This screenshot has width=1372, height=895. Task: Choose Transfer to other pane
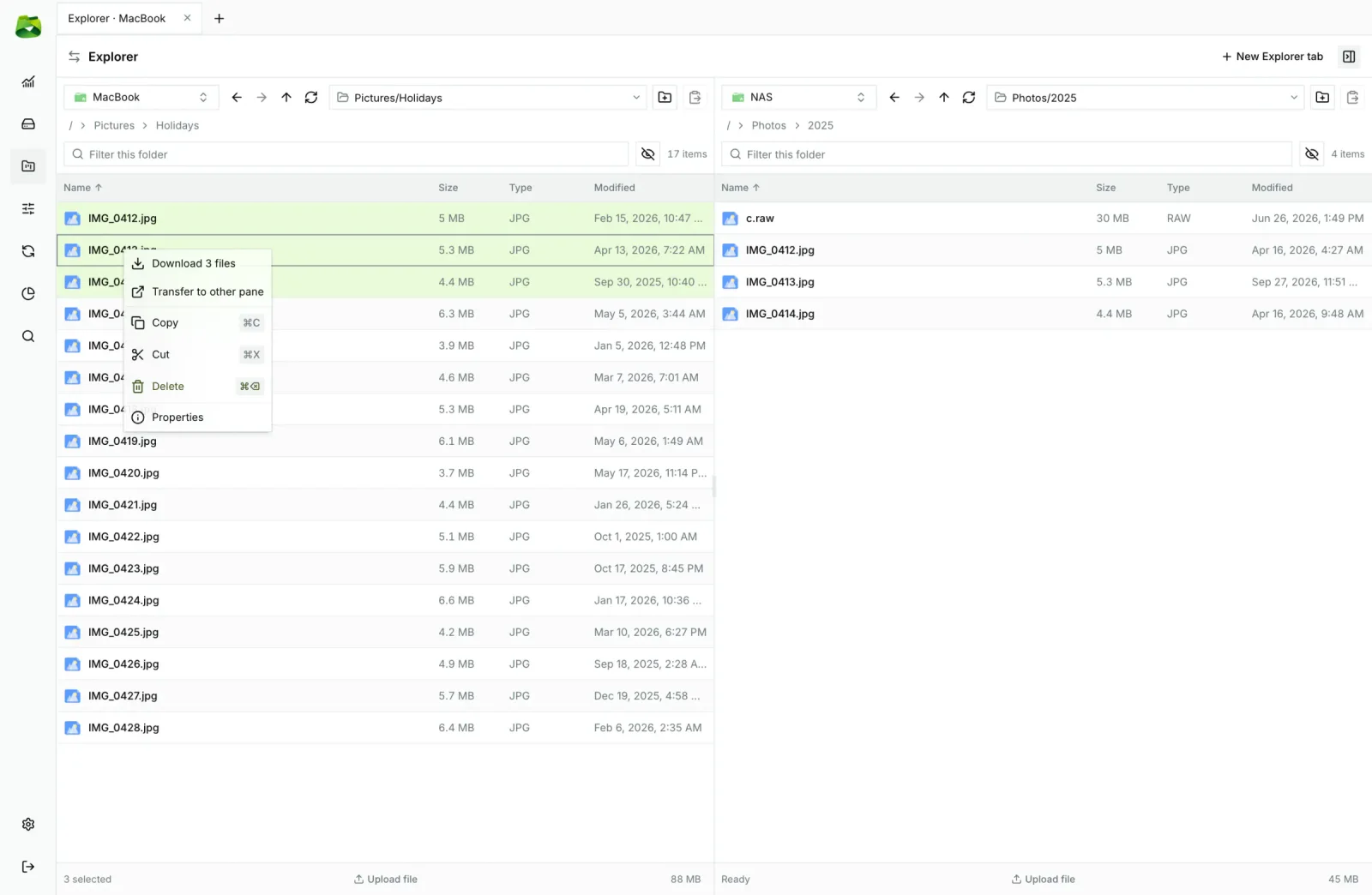pos(197,291)
